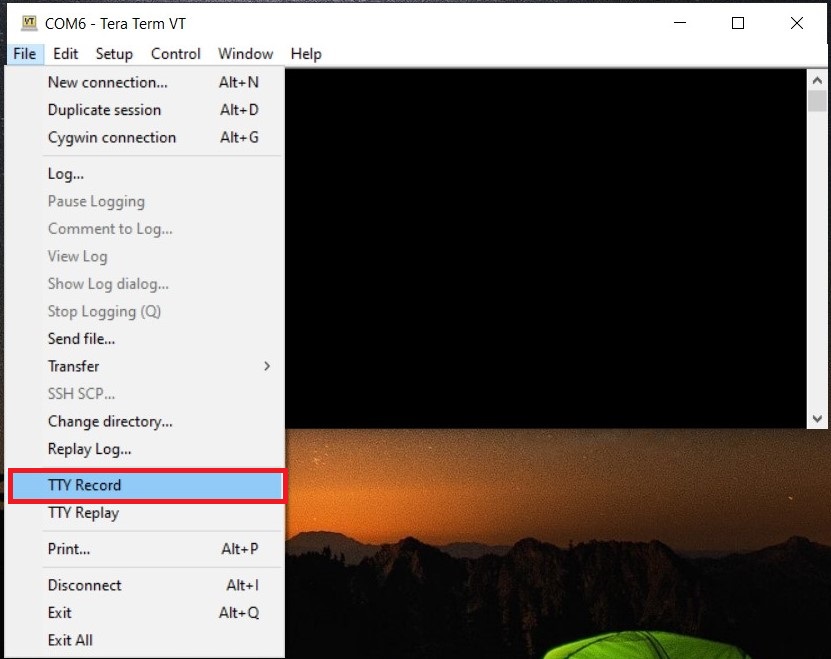Open the Edit menu
The height and width of the screenshot is (659, 831).
click(66, 54)
